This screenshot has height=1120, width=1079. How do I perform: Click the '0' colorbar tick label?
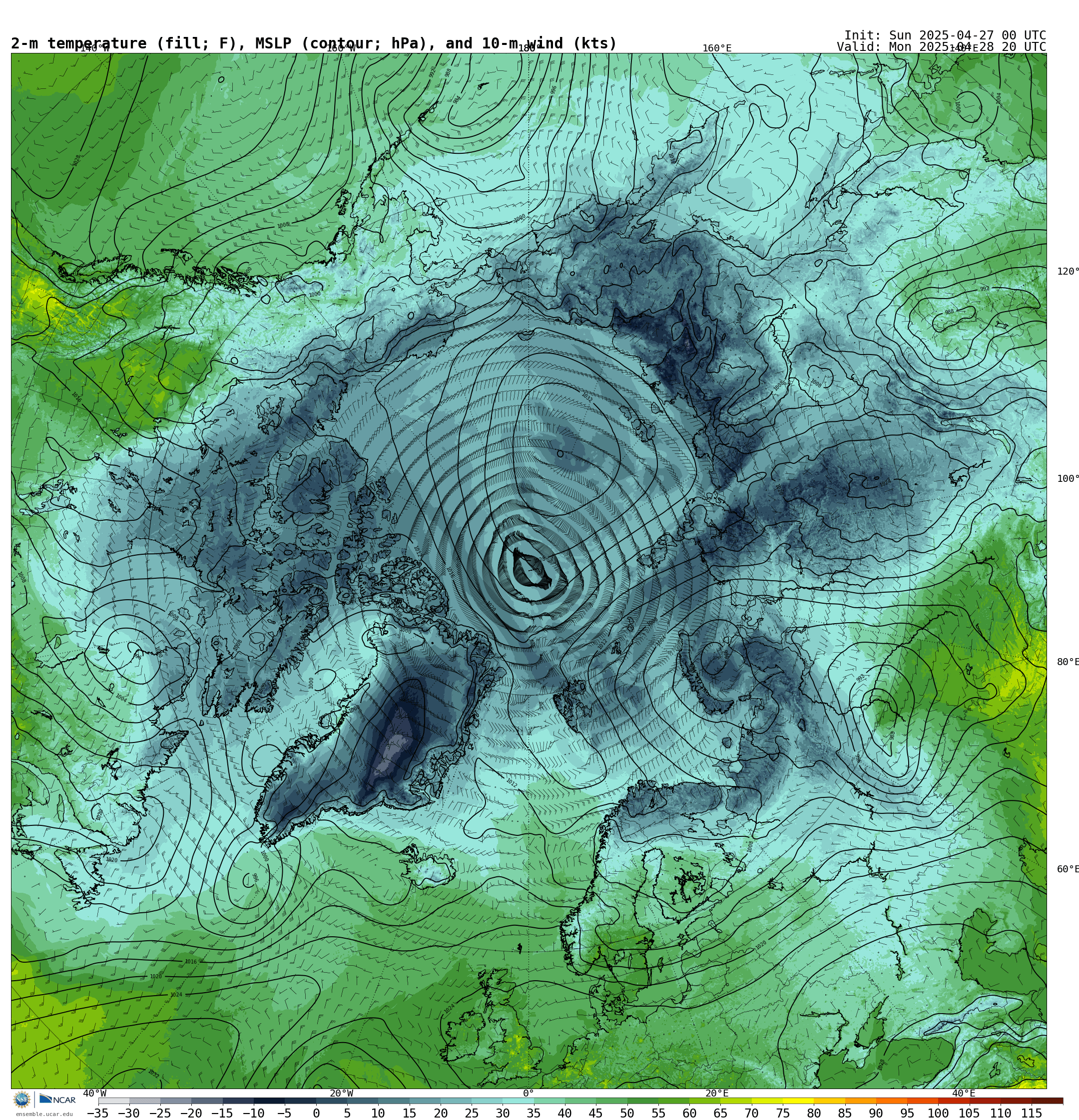[x=316, y=1113]
